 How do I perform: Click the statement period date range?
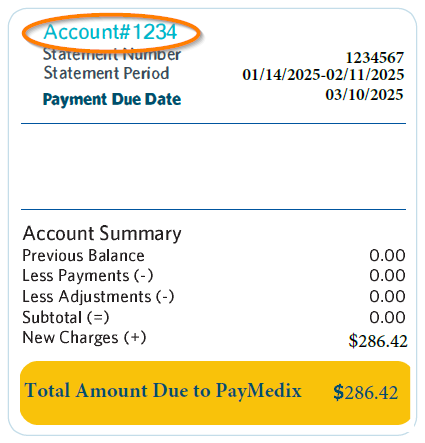pyautogui.click(x=323, y=74)
